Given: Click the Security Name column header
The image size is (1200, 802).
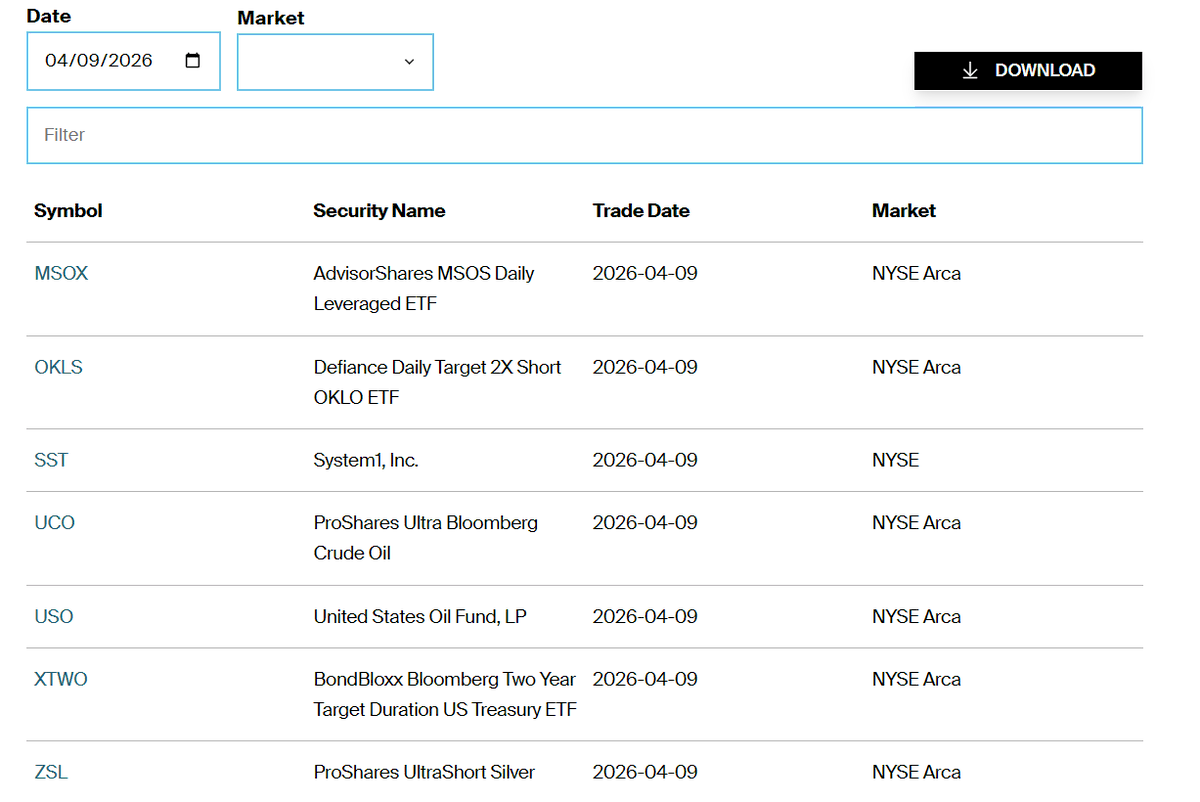Looking at the screenshot, I should pyautogui.click(x=379, y=210).
